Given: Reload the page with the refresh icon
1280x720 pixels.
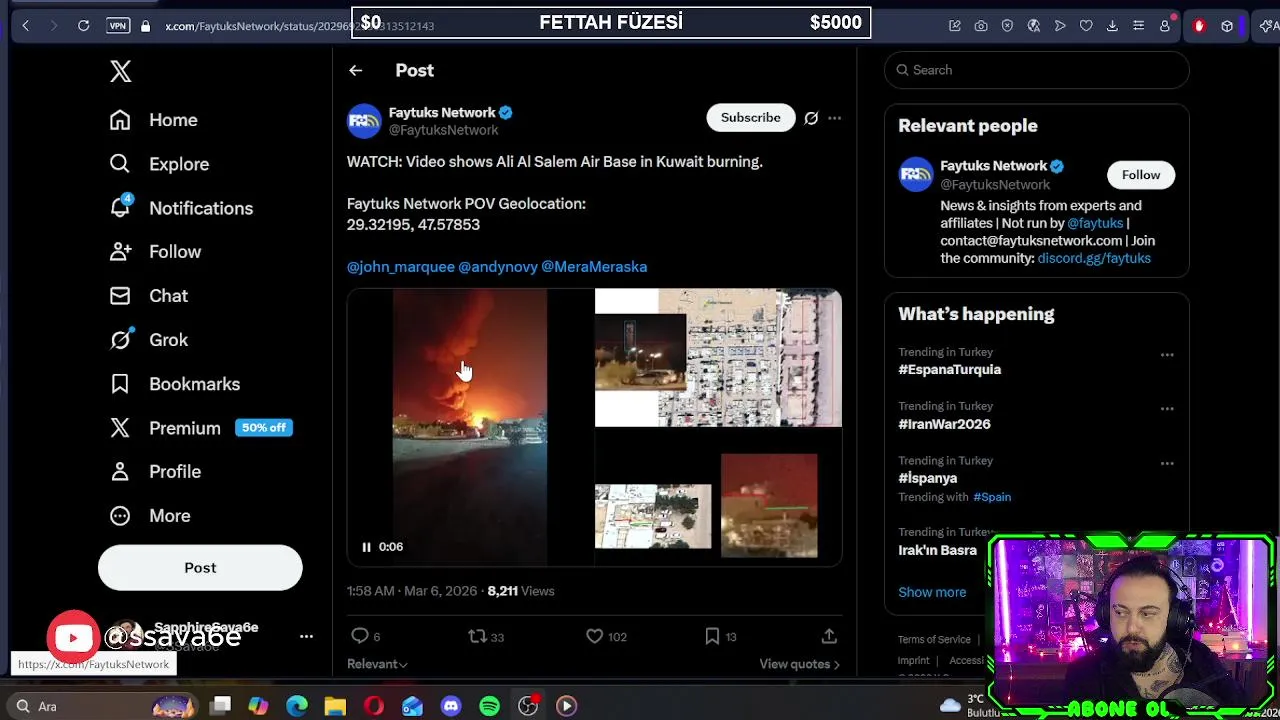Looking at the screenshot, I should pyautogui.click(x=84, y=26).
